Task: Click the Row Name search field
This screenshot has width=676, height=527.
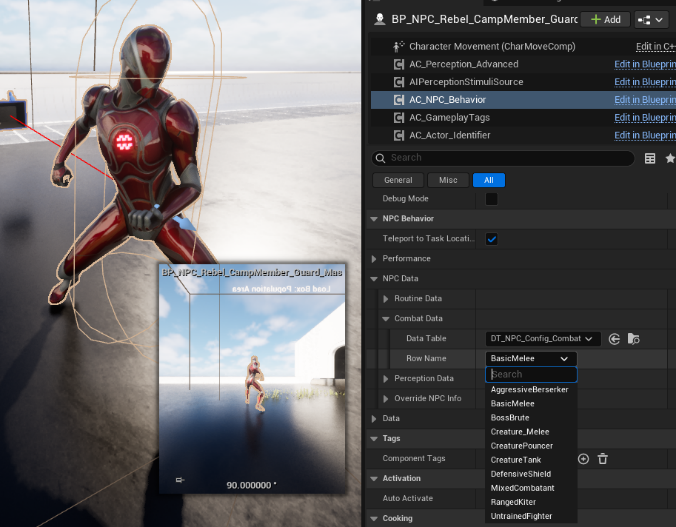Action: pos(531,374)
